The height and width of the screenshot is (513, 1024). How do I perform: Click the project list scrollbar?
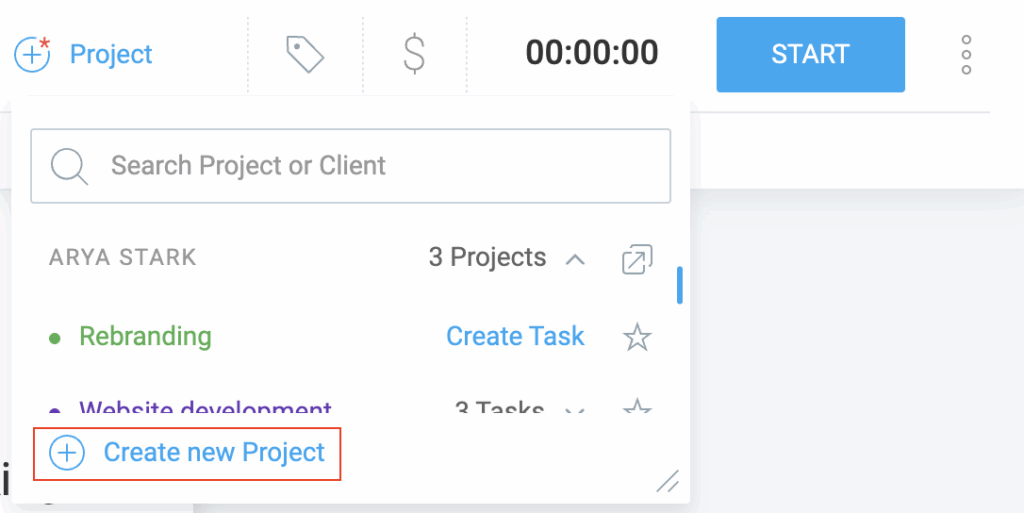(x=680, y=285)
